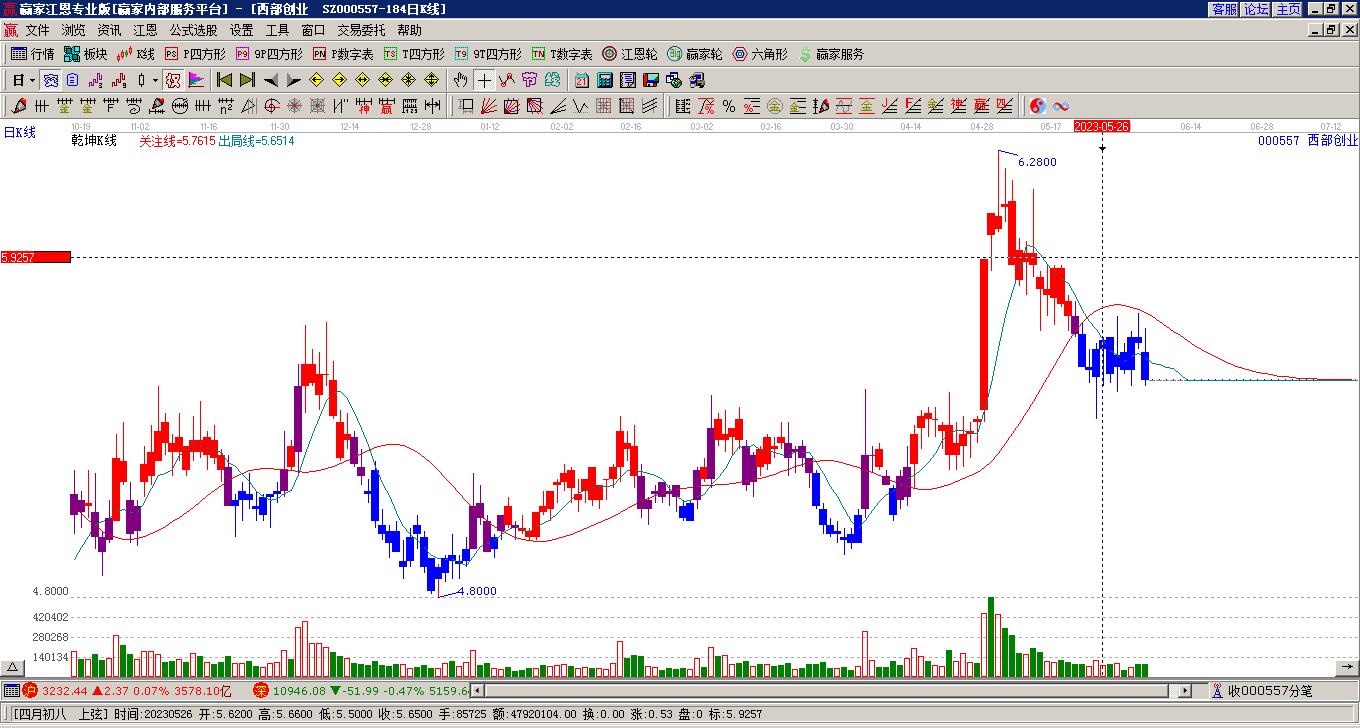Open the T四方形 tool

pyautogui.click(x=414, y=54)
